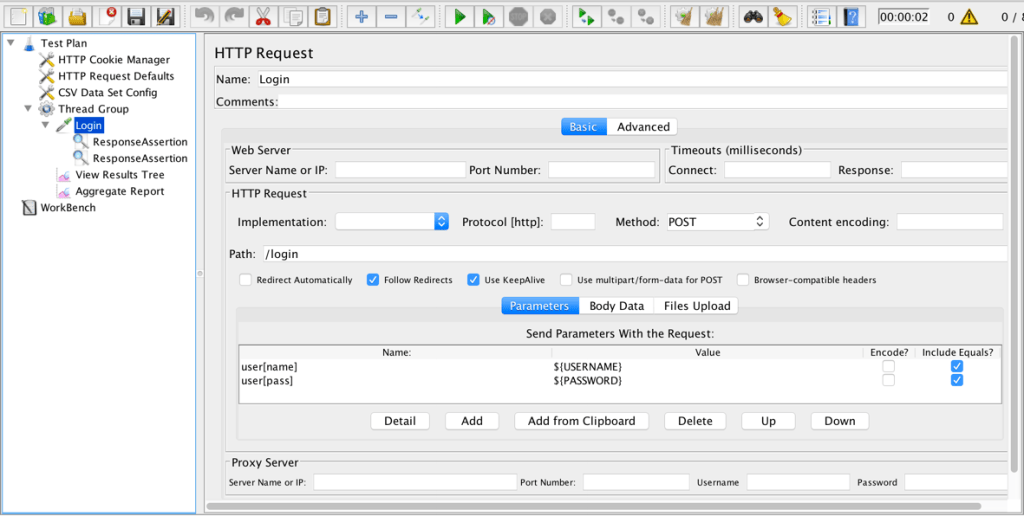Image resolution: width=1024 pixels, height=516 pixels.
Task: Click the Open file folder icon
Action: tap(77, 16)
